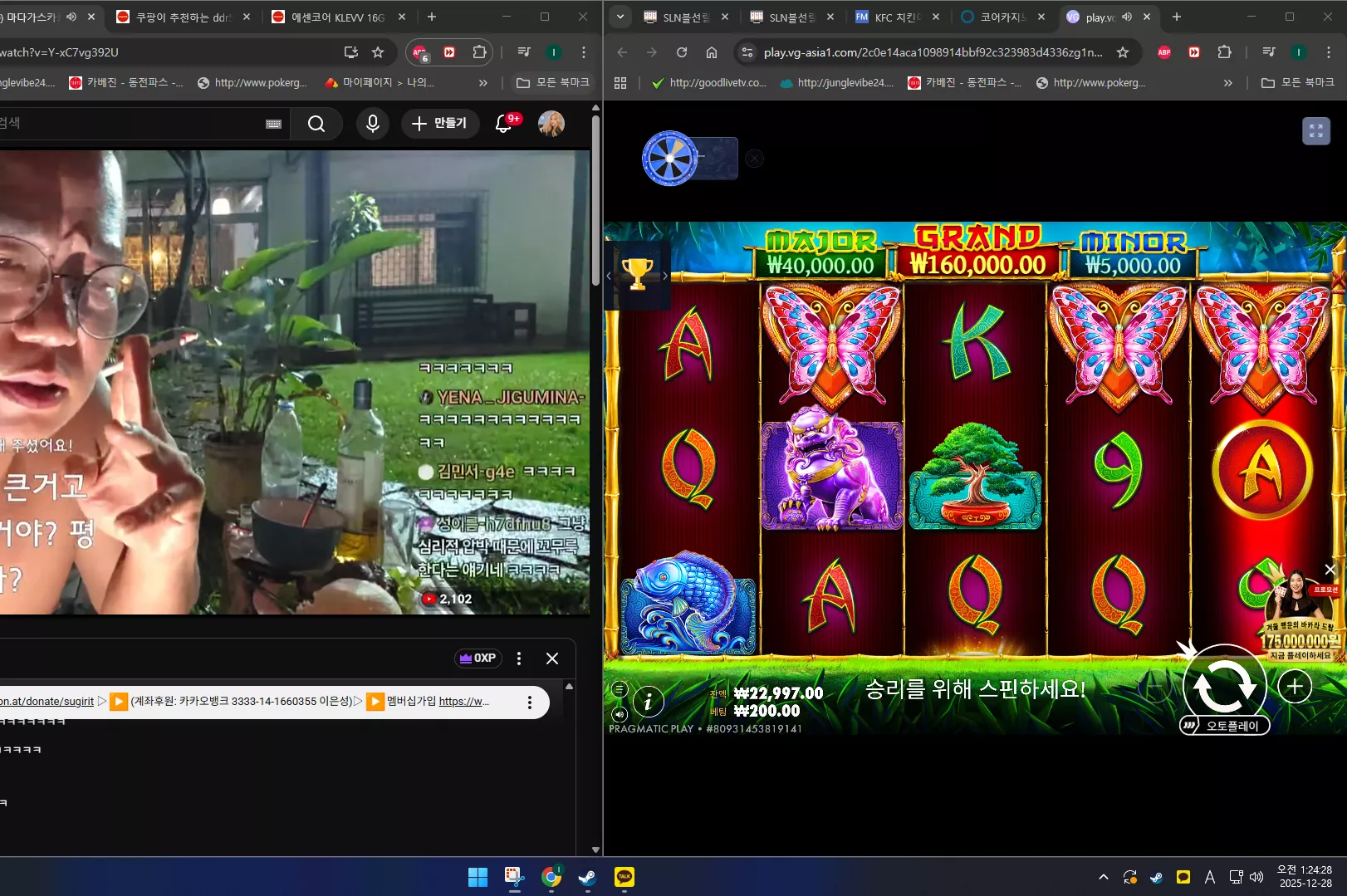Click the play.vg-asia1.com address bar
The width and height of the screenshot is (1347, 896).
click(x=933, y=52)
